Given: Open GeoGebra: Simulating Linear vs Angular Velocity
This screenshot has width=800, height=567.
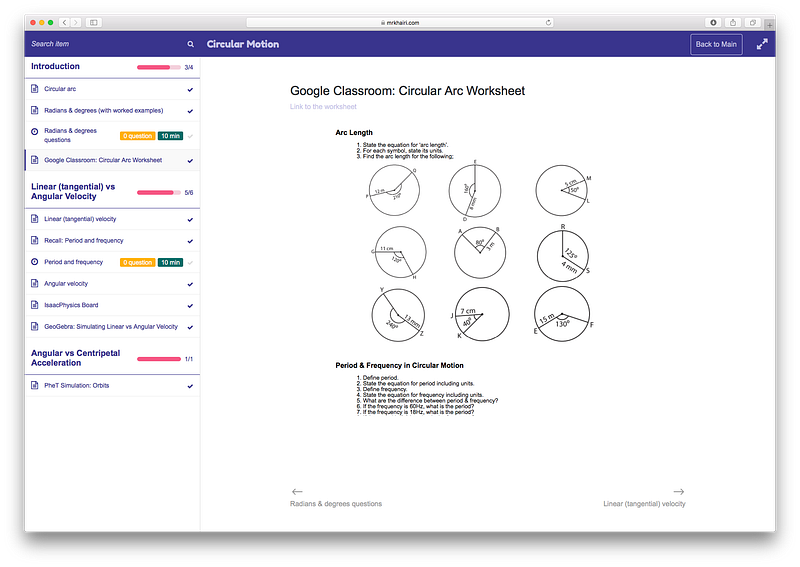Looking at the screenshot, I should coord(112,326).
